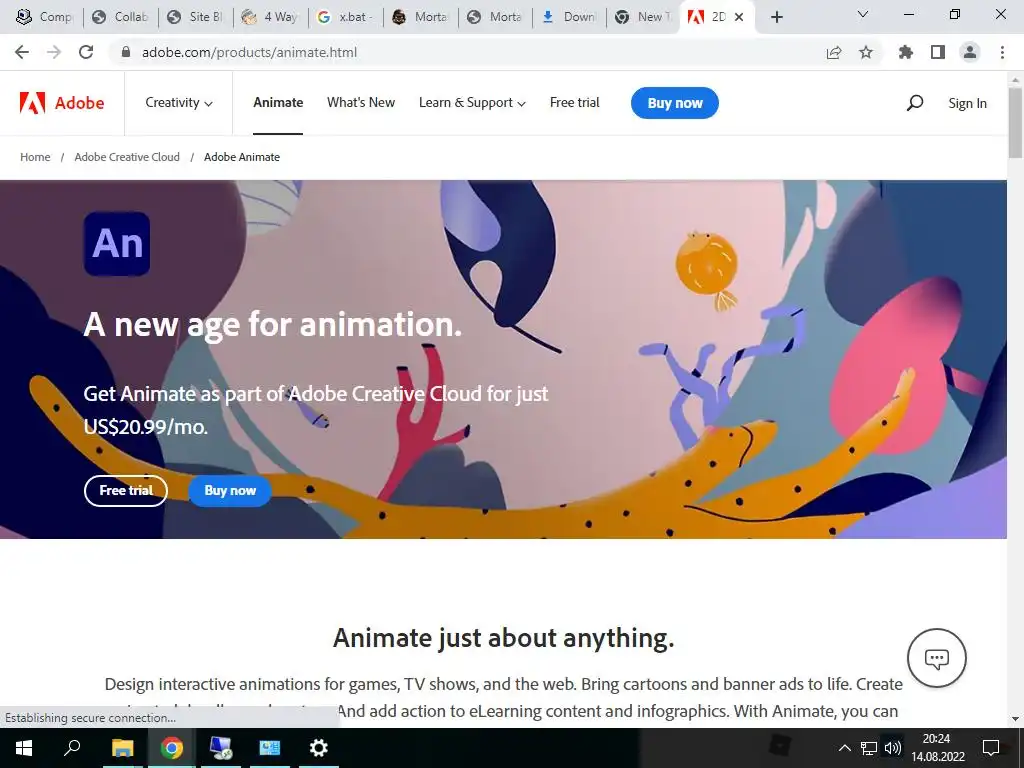Screen dimensions: 1024x768
Task: Go to Home breadcrumb link
Action: 35,157
